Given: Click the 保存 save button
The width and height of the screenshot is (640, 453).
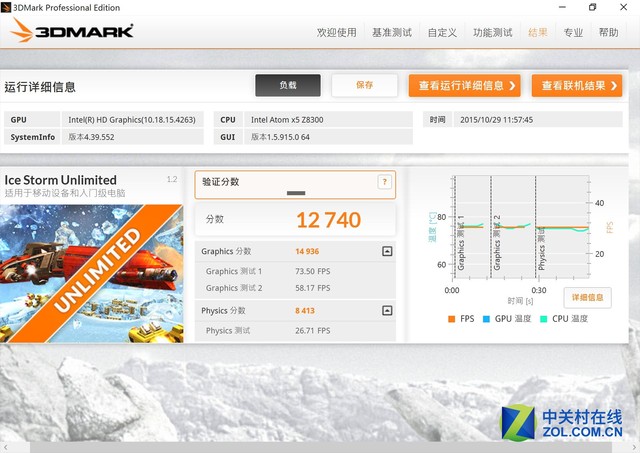Looking at the screenshot, I should [x=364, y=86].
